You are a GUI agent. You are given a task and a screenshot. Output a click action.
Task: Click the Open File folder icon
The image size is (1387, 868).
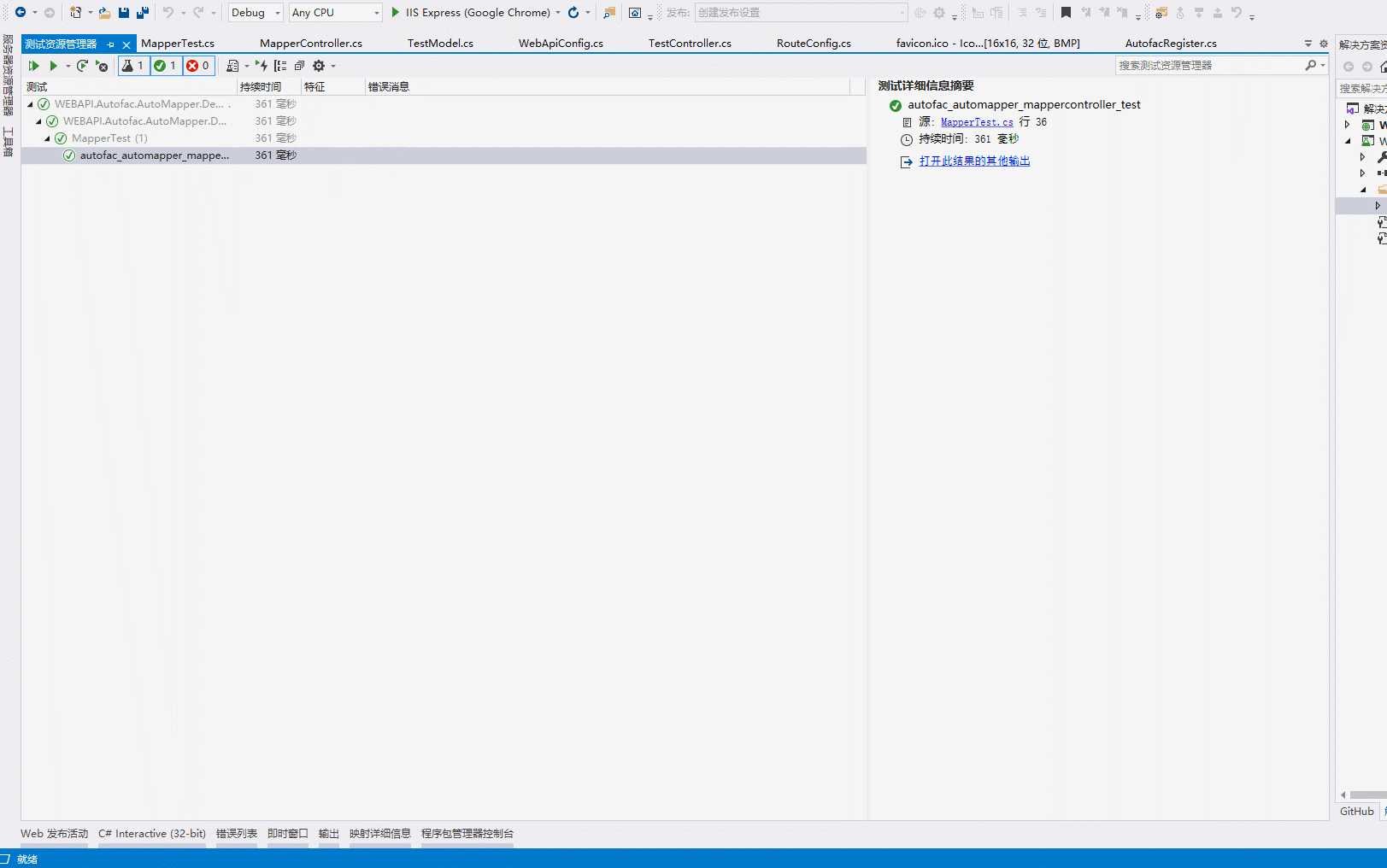[x=104, y=13]
